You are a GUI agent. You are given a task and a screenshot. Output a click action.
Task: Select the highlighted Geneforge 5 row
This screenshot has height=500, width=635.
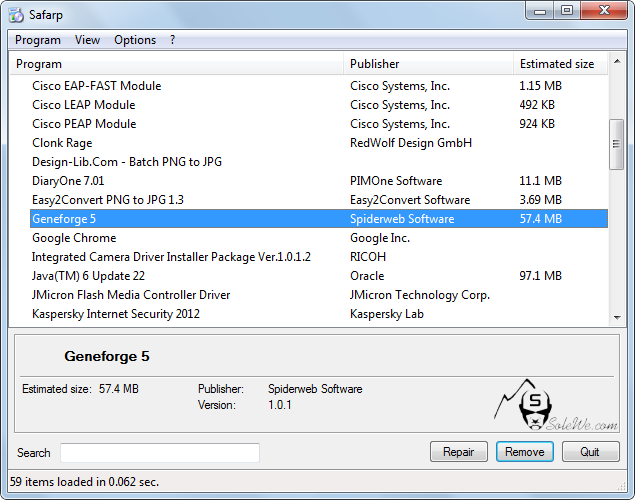pos(319,219)
